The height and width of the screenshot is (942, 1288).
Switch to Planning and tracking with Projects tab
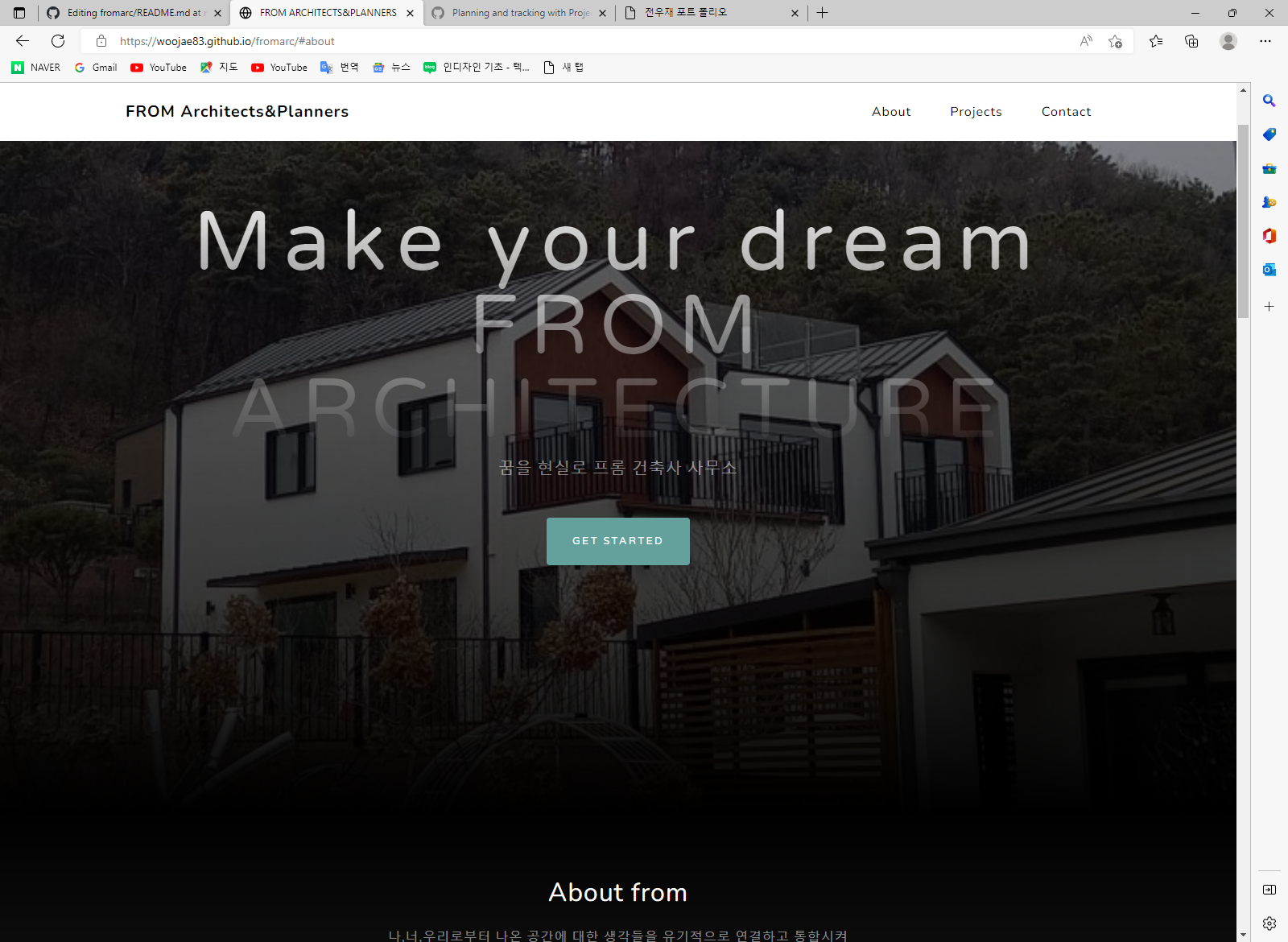[x=518, y=13]
